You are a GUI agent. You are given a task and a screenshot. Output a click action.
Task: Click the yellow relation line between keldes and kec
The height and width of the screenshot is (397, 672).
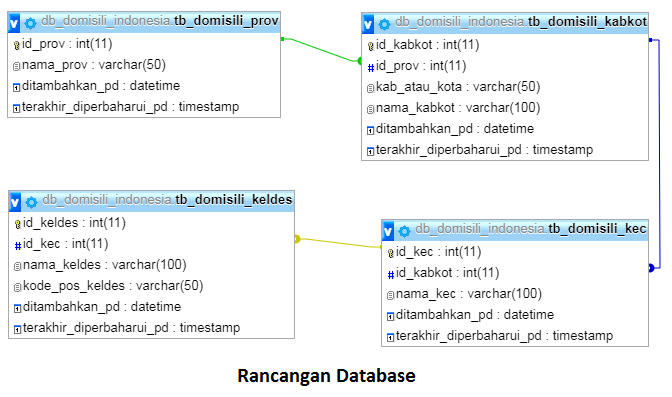coord(339,243)
